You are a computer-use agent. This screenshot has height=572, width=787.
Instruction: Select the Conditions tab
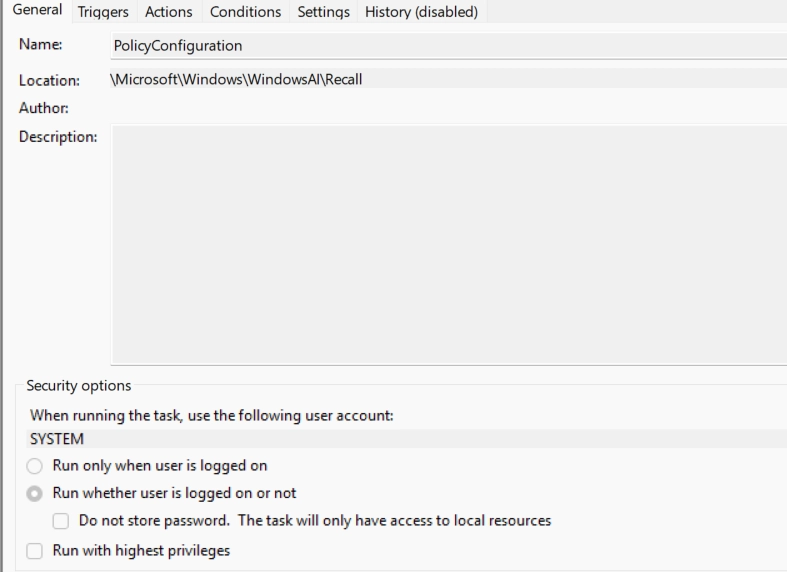[x=245, y=12]
